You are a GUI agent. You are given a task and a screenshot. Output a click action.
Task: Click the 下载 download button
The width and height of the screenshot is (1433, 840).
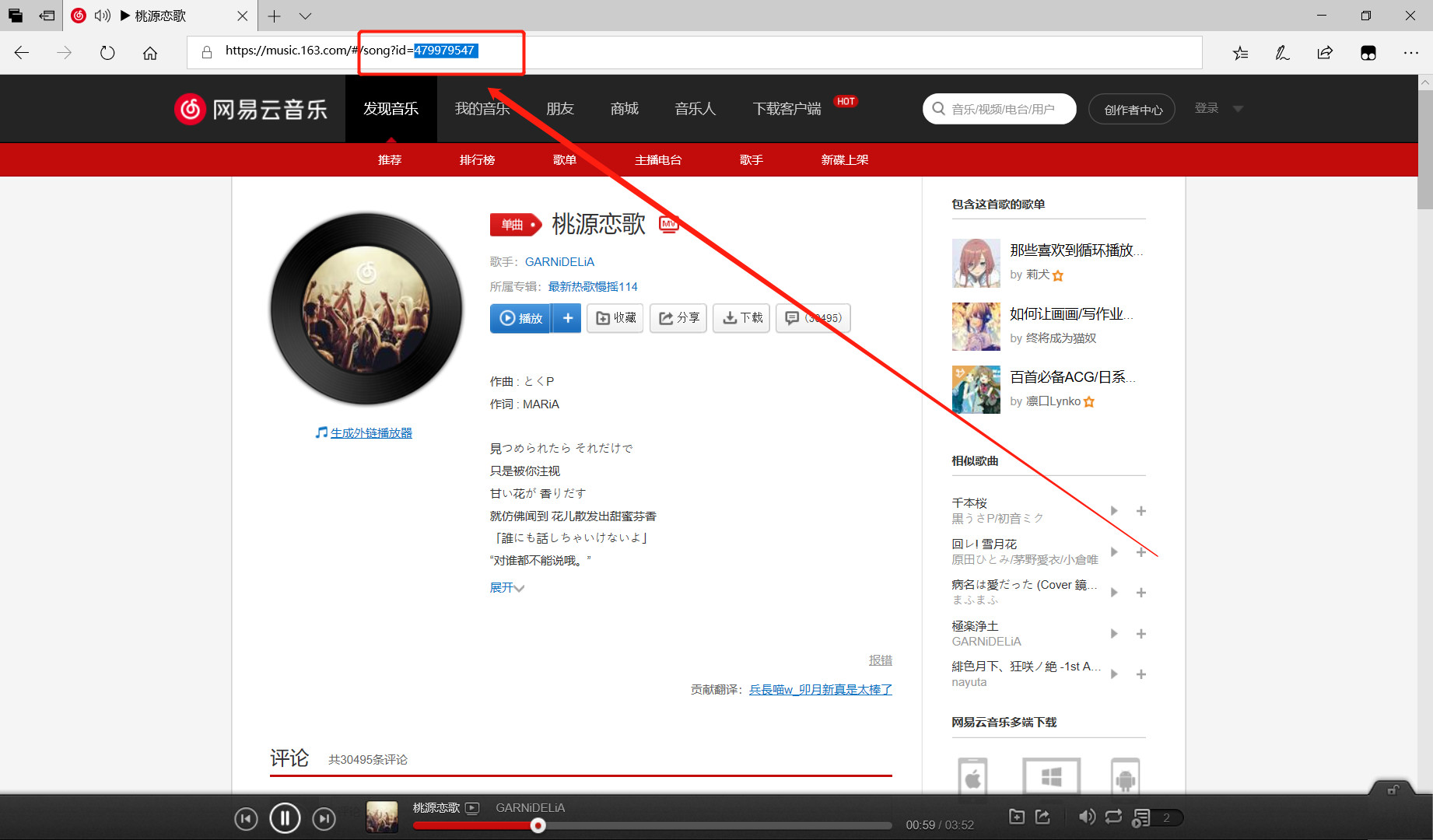tap(741, 318)
